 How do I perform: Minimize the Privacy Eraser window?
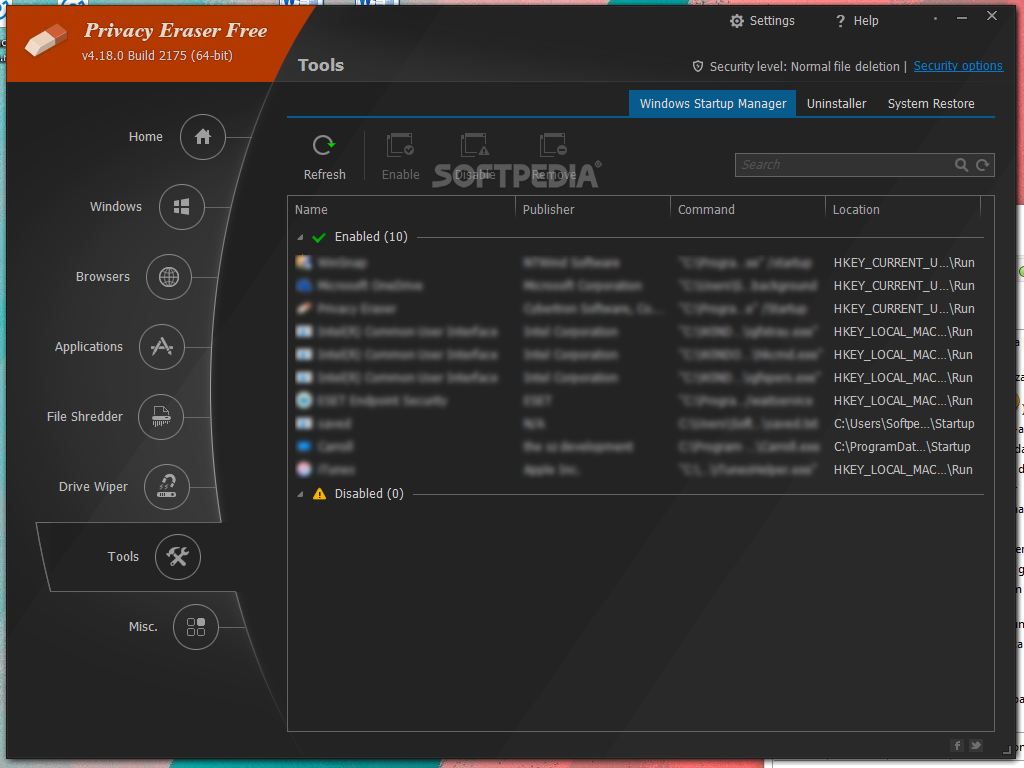961,18
